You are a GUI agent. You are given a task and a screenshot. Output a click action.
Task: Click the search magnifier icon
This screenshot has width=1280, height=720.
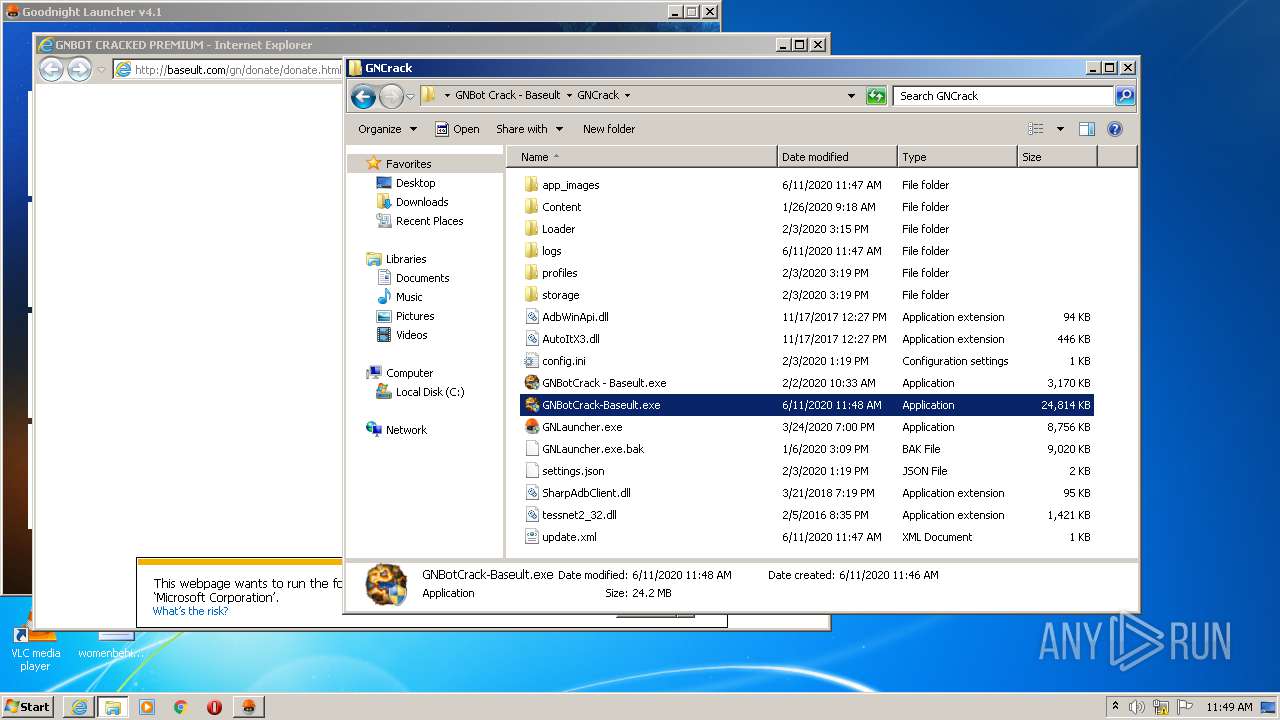(1125, 96)
